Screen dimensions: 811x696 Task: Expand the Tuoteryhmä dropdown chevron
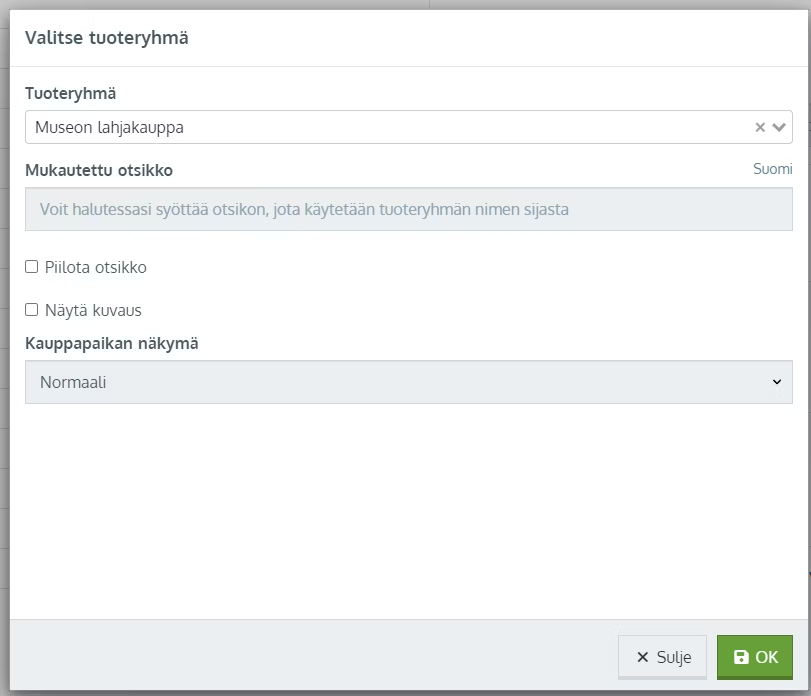coord(779,127)
